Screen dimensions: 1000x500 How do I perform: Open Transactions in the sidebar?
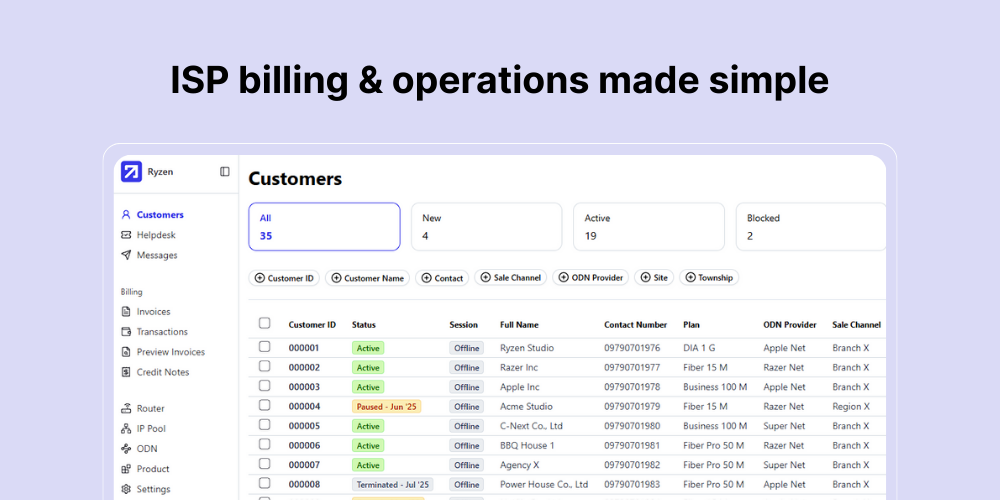pyautogui.click(x=161, y=332)
